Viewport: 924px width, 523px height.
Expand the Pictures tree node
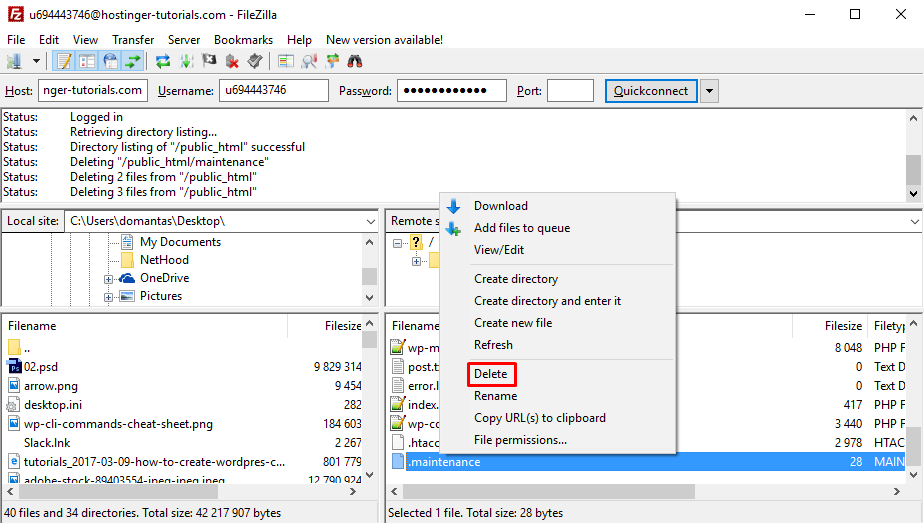click(x=108, y=297)
